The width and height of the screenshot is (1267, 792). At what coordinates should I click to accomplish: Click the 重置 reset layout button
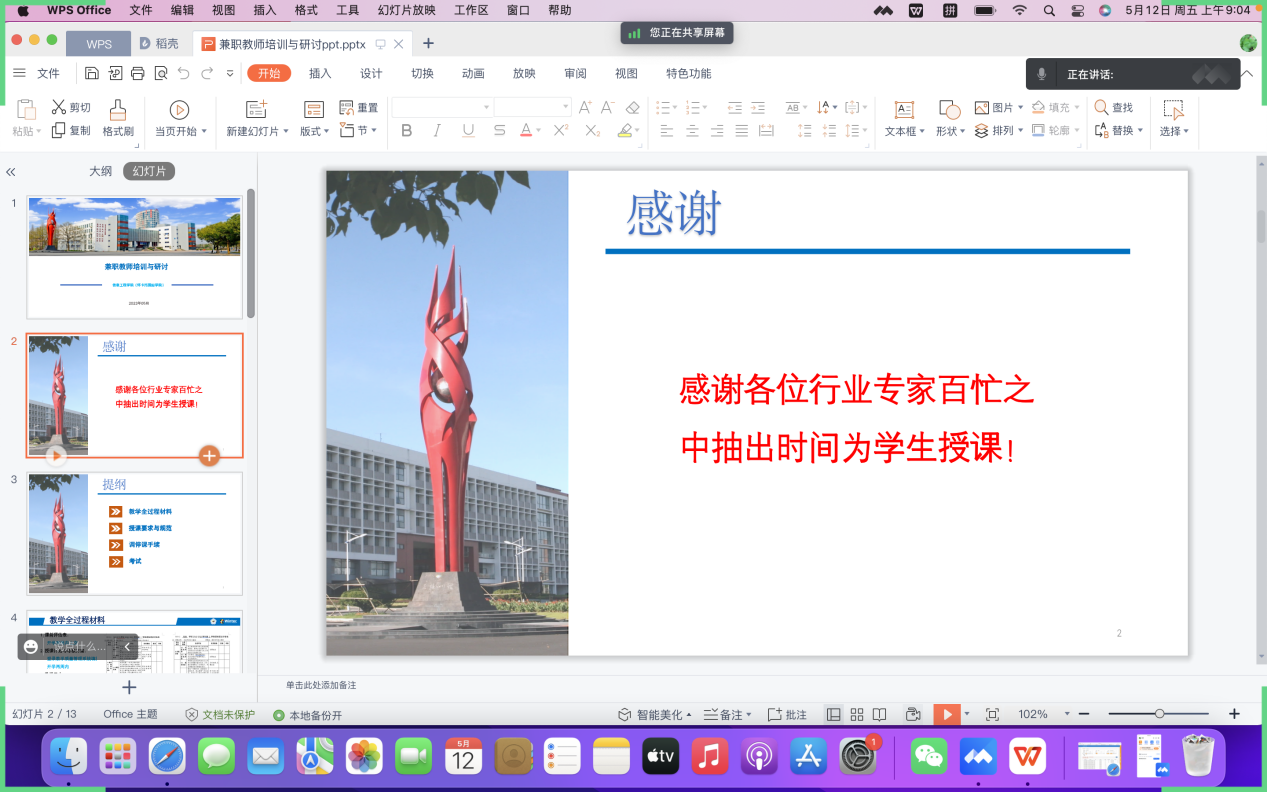click(359, 107)
